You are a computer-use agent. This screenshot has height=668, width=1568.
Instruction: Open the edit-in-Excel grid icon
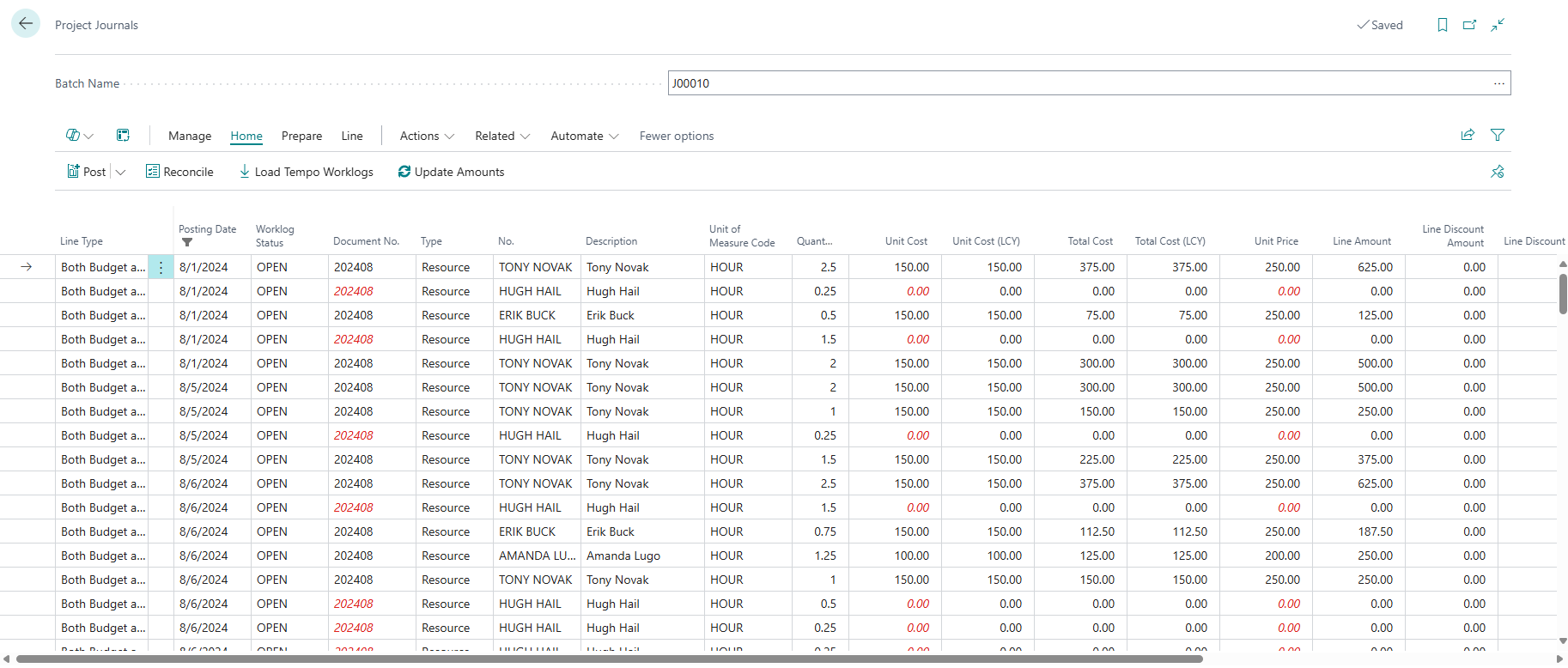click(123, 136)
